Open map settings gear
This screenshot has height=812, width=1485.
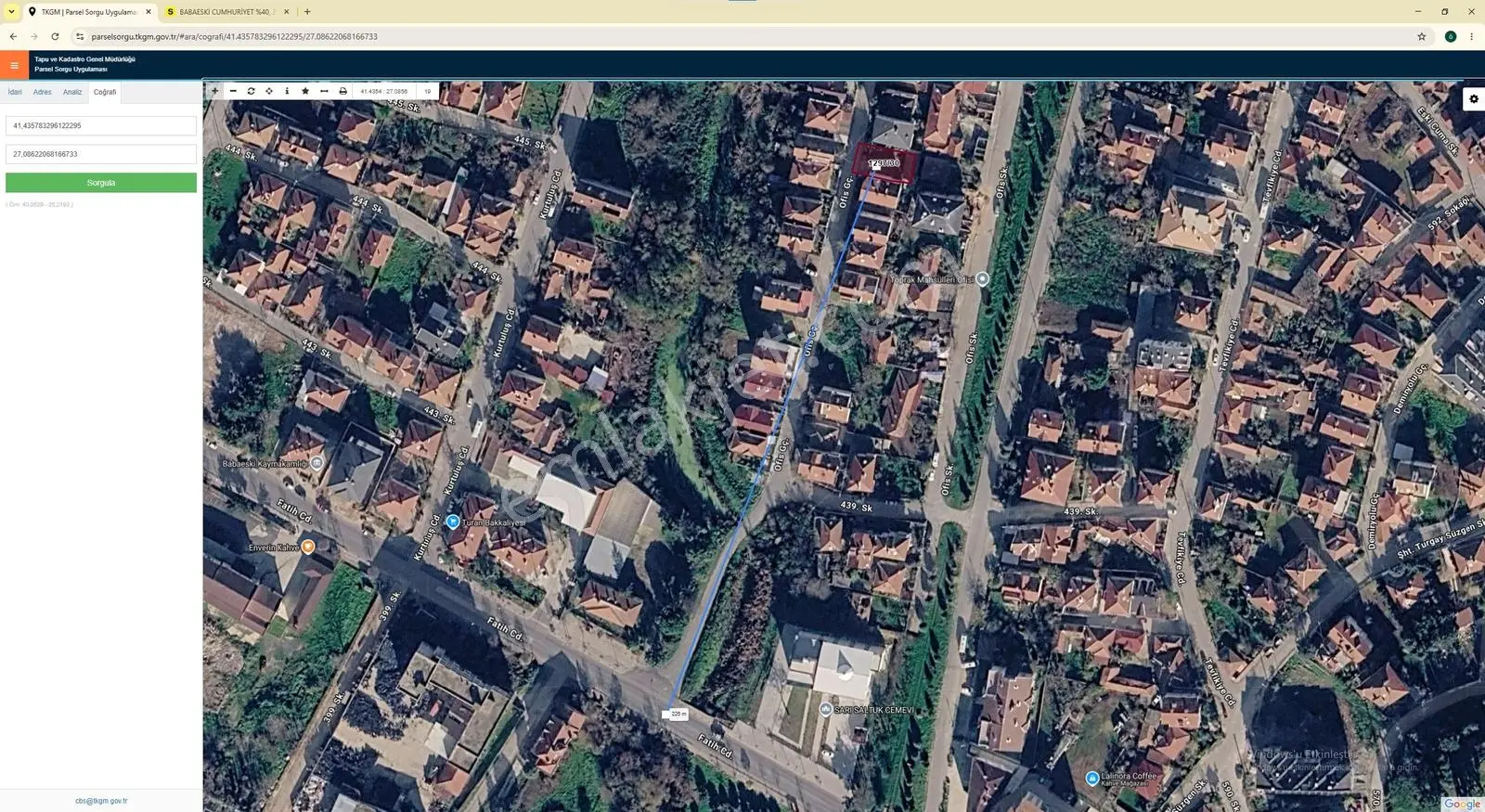click(1473, 99)
